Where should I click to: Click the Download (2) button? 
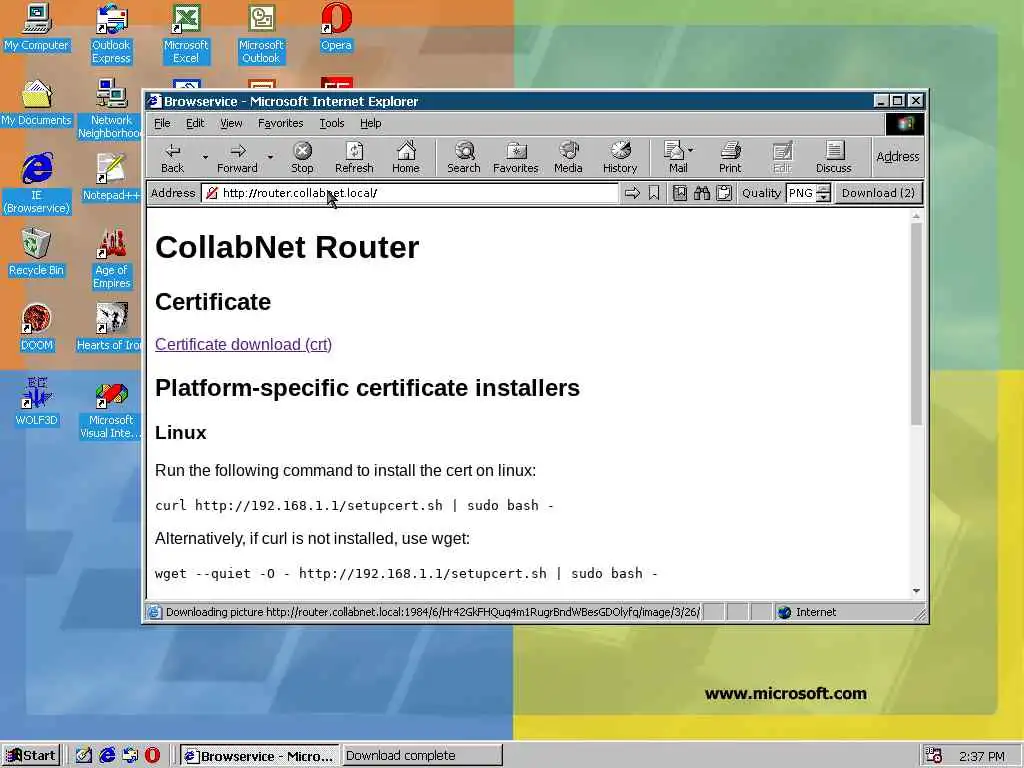click(878, 193)
